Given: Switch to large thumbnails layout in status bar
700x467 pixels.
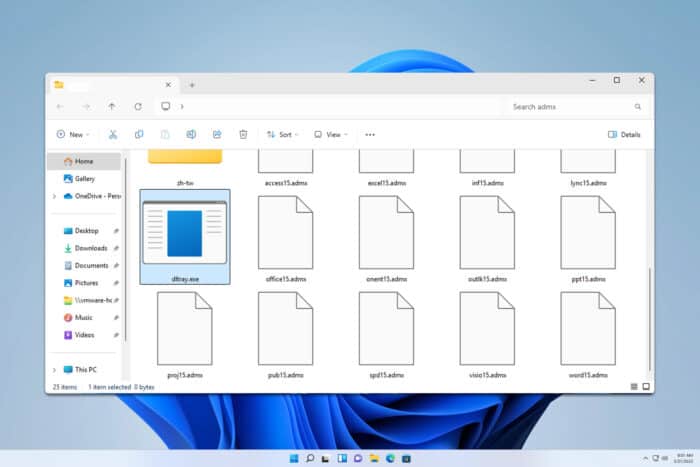Looking at the screenshot, I should 646,387.
